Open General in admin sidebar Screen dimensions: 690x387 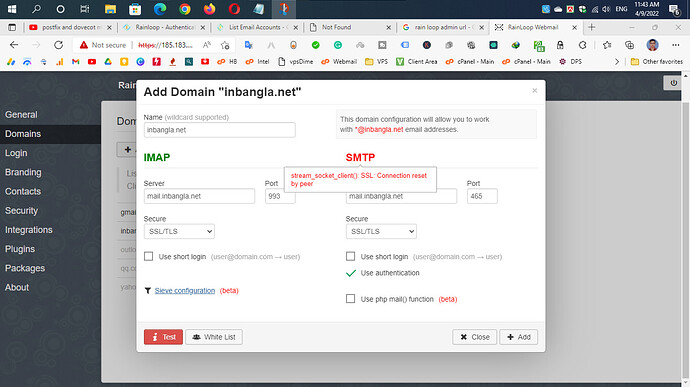tap(21, 114)
